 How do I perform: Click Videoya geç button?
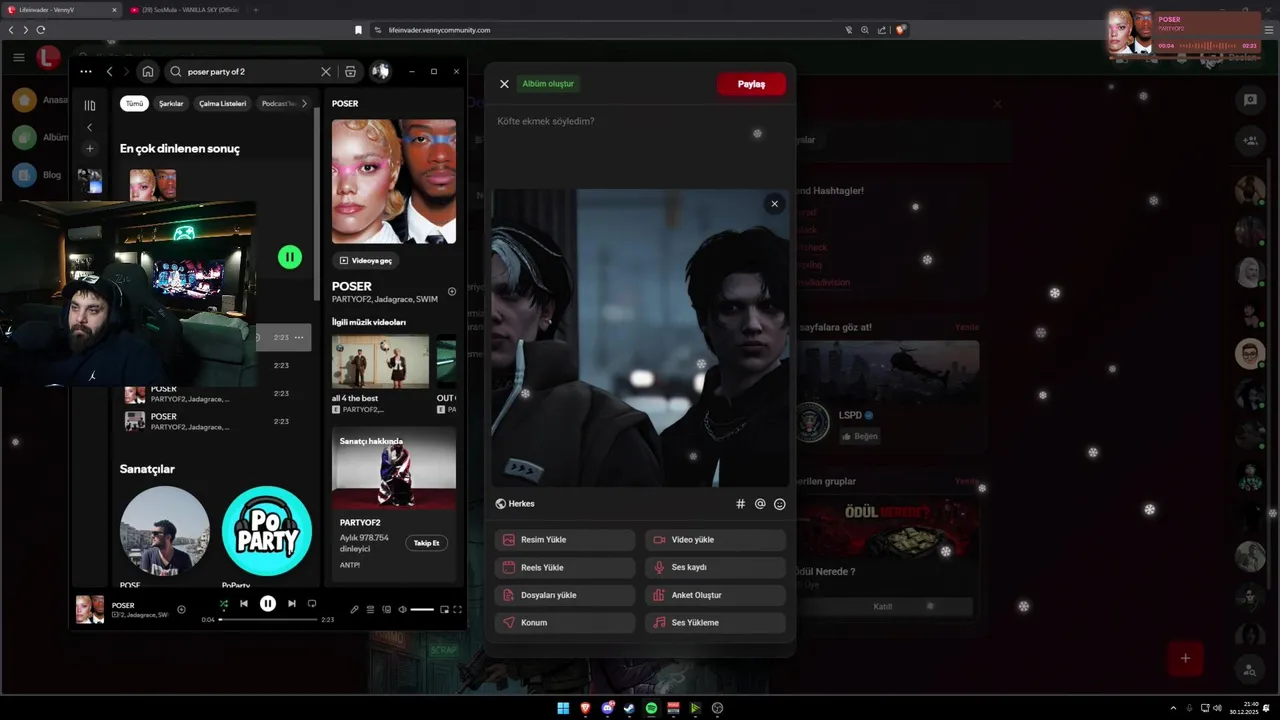tap(366, 260)
